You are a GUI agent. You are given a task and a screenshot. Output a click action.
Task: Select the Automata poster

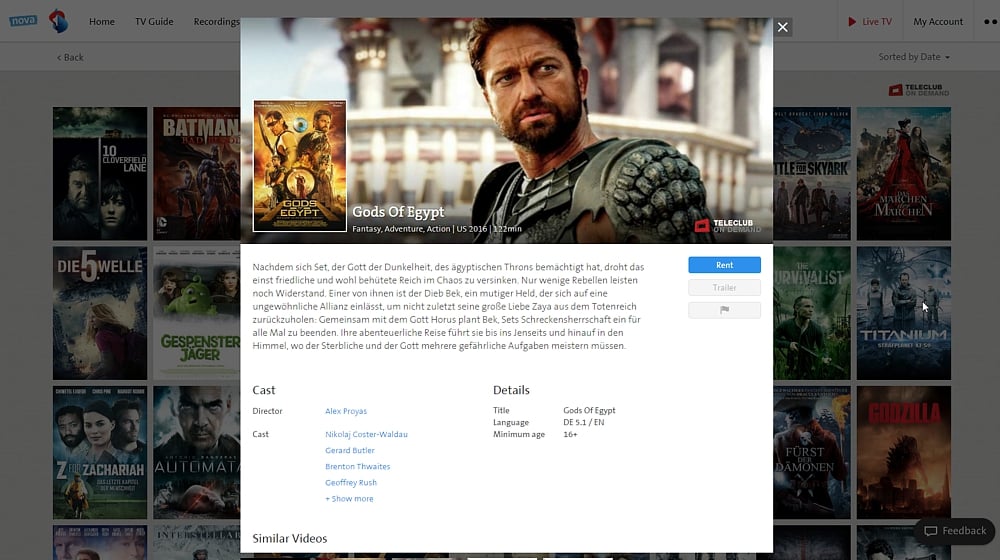click(x=196, y=452)
